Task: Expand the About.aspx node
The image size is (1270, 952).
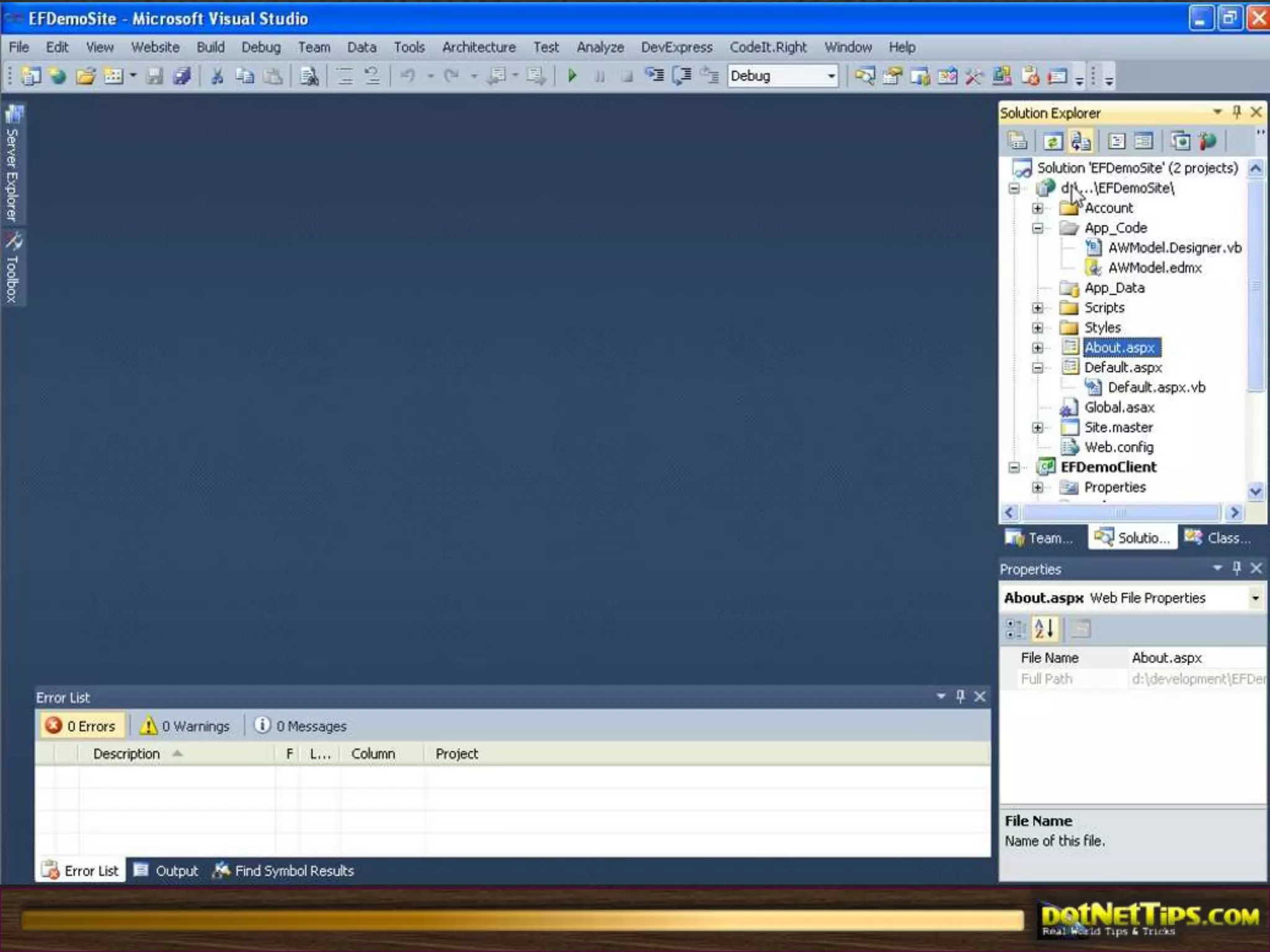Action: point(1037,348)
